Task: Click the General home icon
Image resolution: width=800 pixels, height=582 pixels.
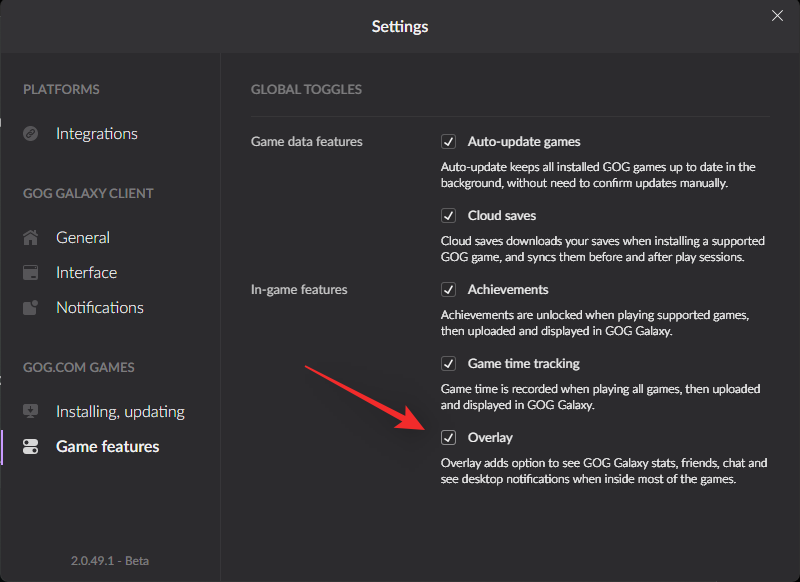Action: click(x=31, y=238)
